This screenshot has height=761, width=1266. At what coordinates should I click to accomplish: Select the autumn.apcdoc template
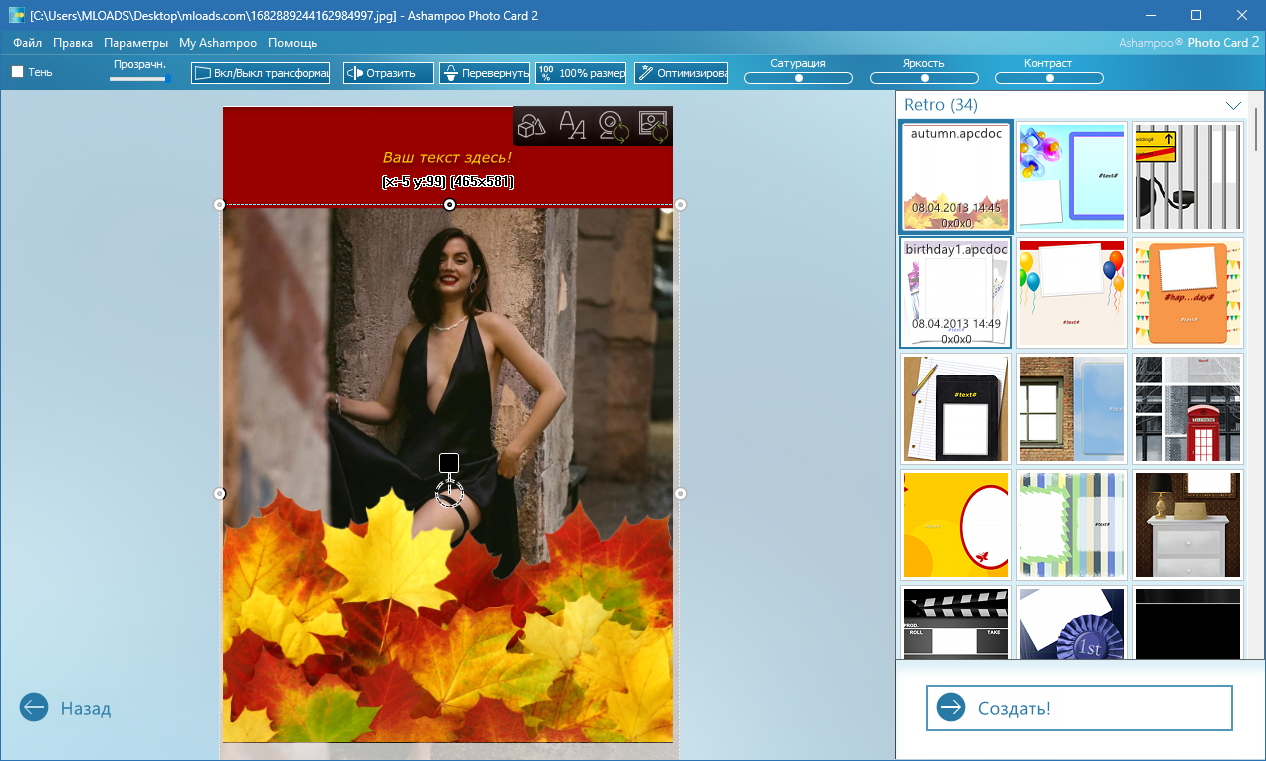956,177
